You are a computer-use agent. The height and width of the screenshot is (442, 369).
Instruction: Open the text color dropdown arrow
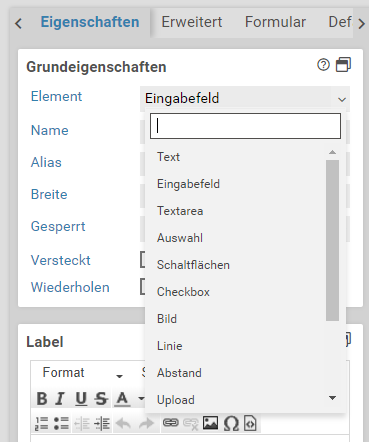tap(141, 399)
